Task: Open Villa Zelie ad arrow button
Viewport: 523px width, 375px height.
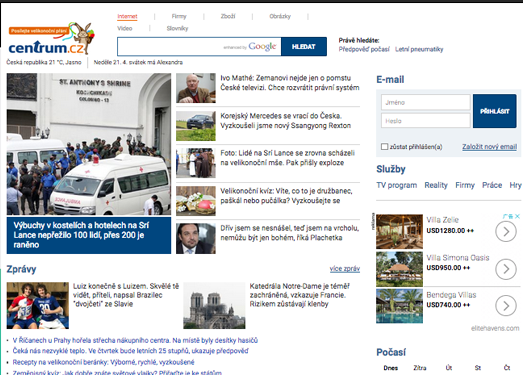Action: point(506,232)
